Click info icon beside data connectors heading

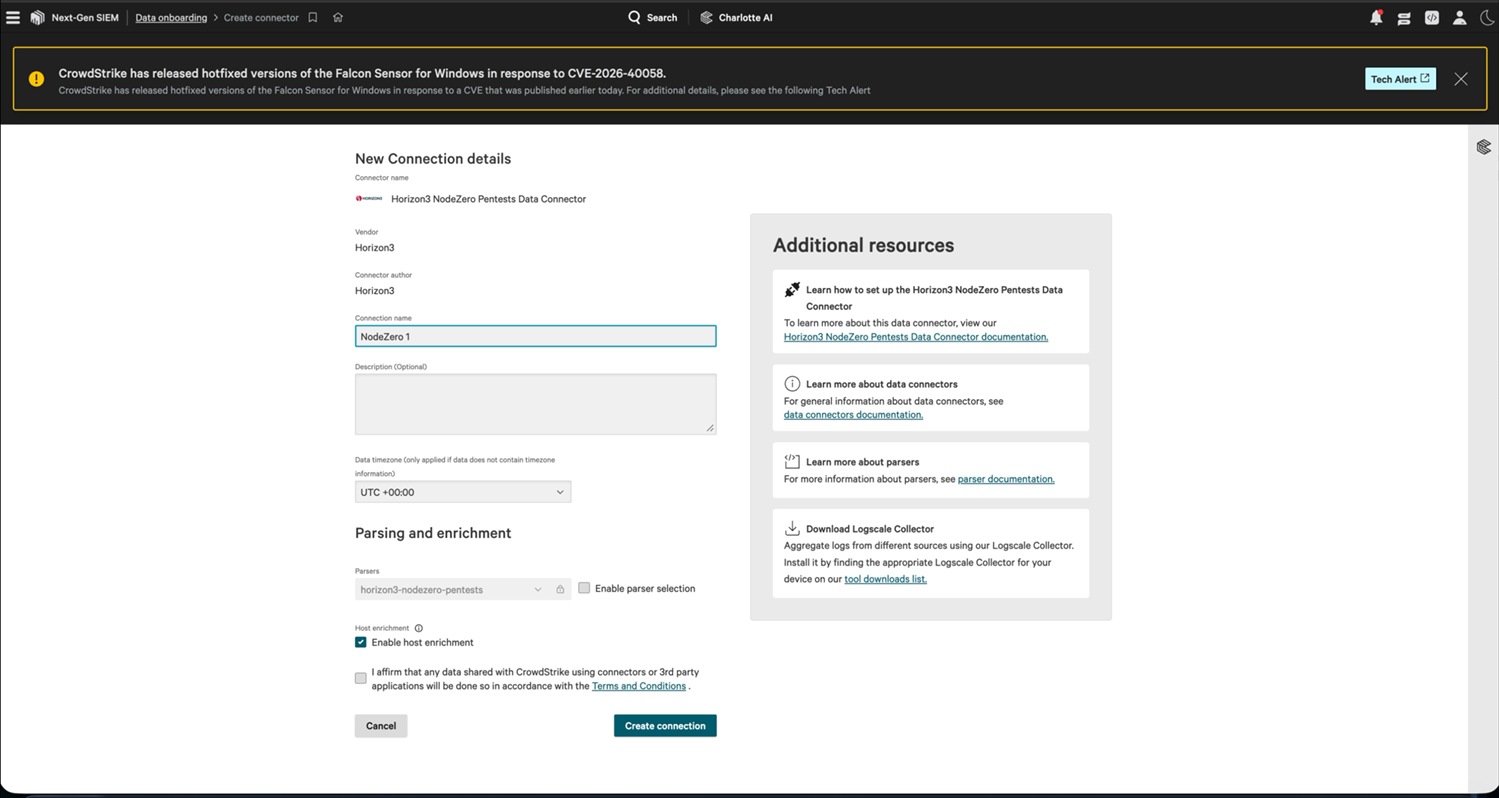click(x=792, y=384)
